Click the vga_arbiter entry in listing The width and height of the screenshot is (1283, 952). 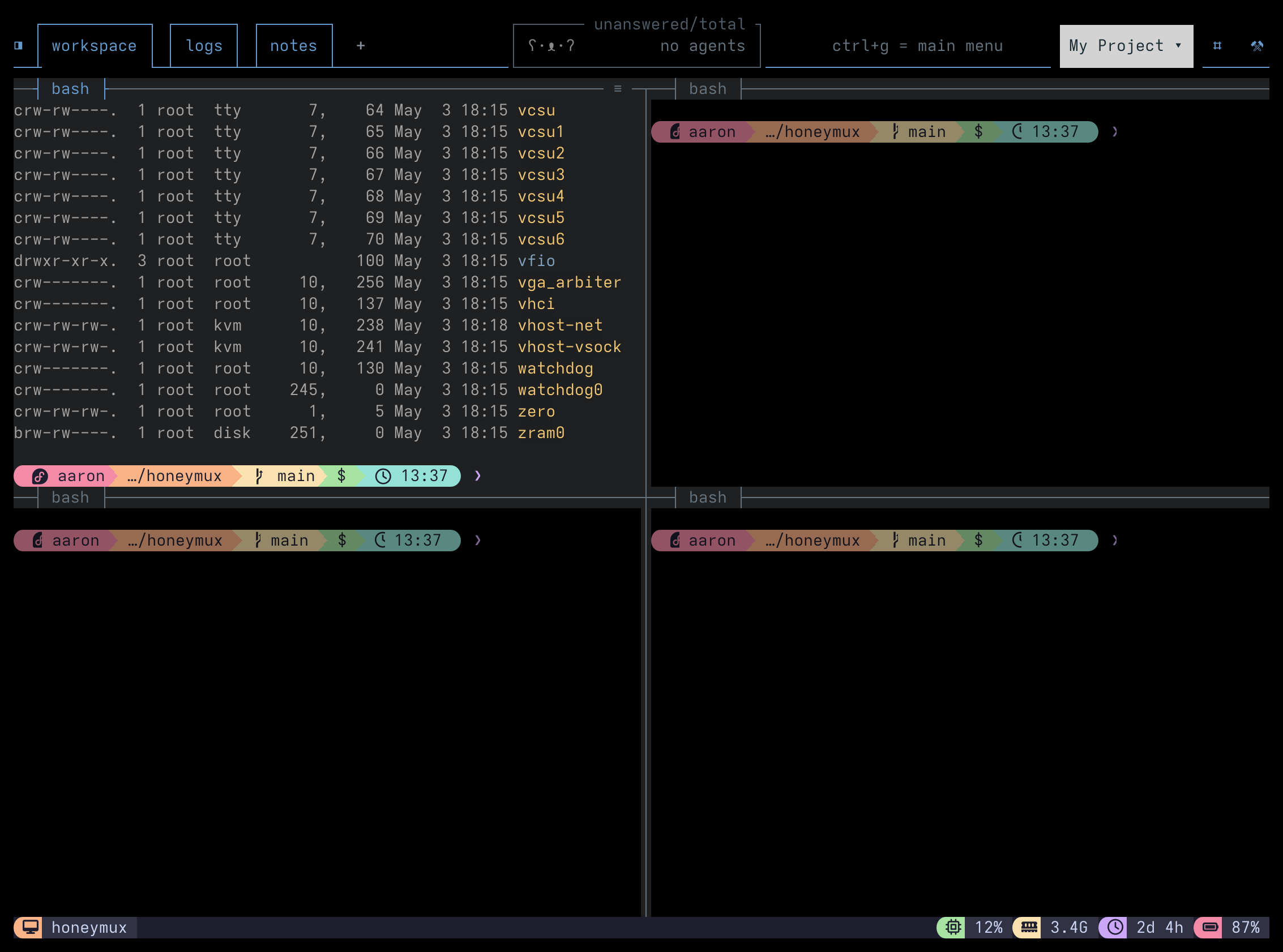[x=570, y=282]
